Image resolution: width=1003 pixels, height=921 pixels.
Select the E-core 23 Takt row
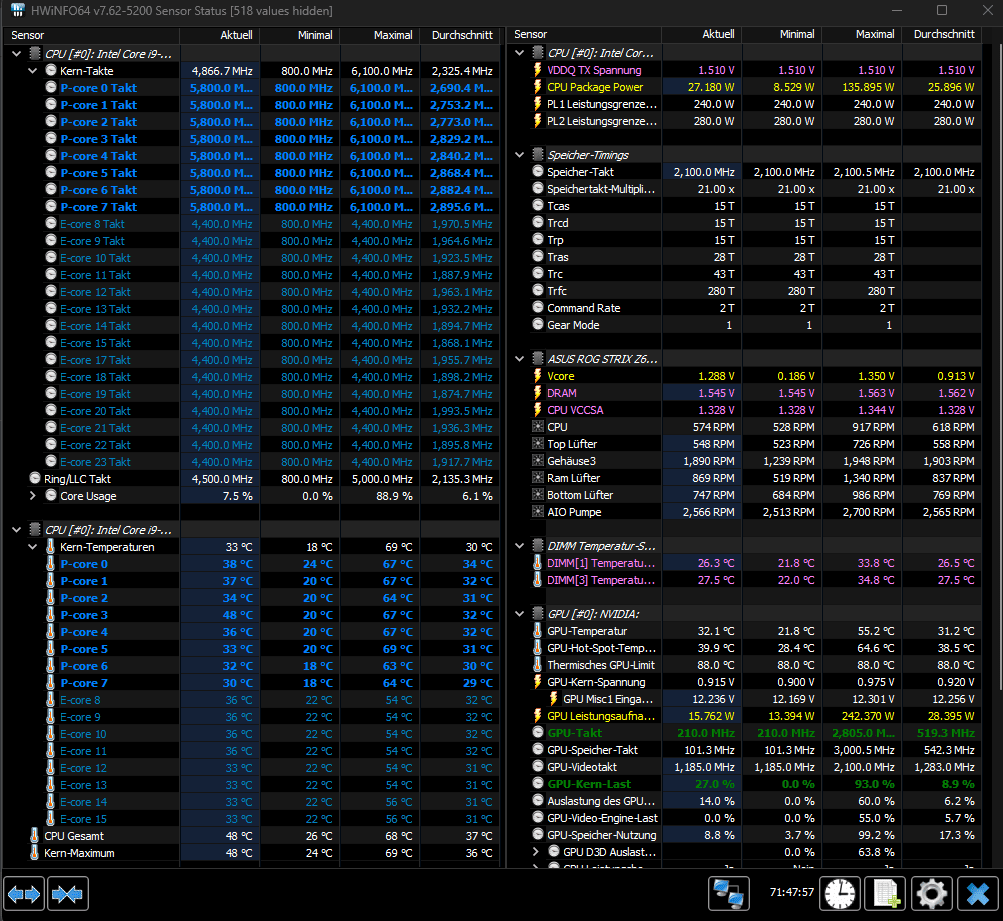(252, 462)
